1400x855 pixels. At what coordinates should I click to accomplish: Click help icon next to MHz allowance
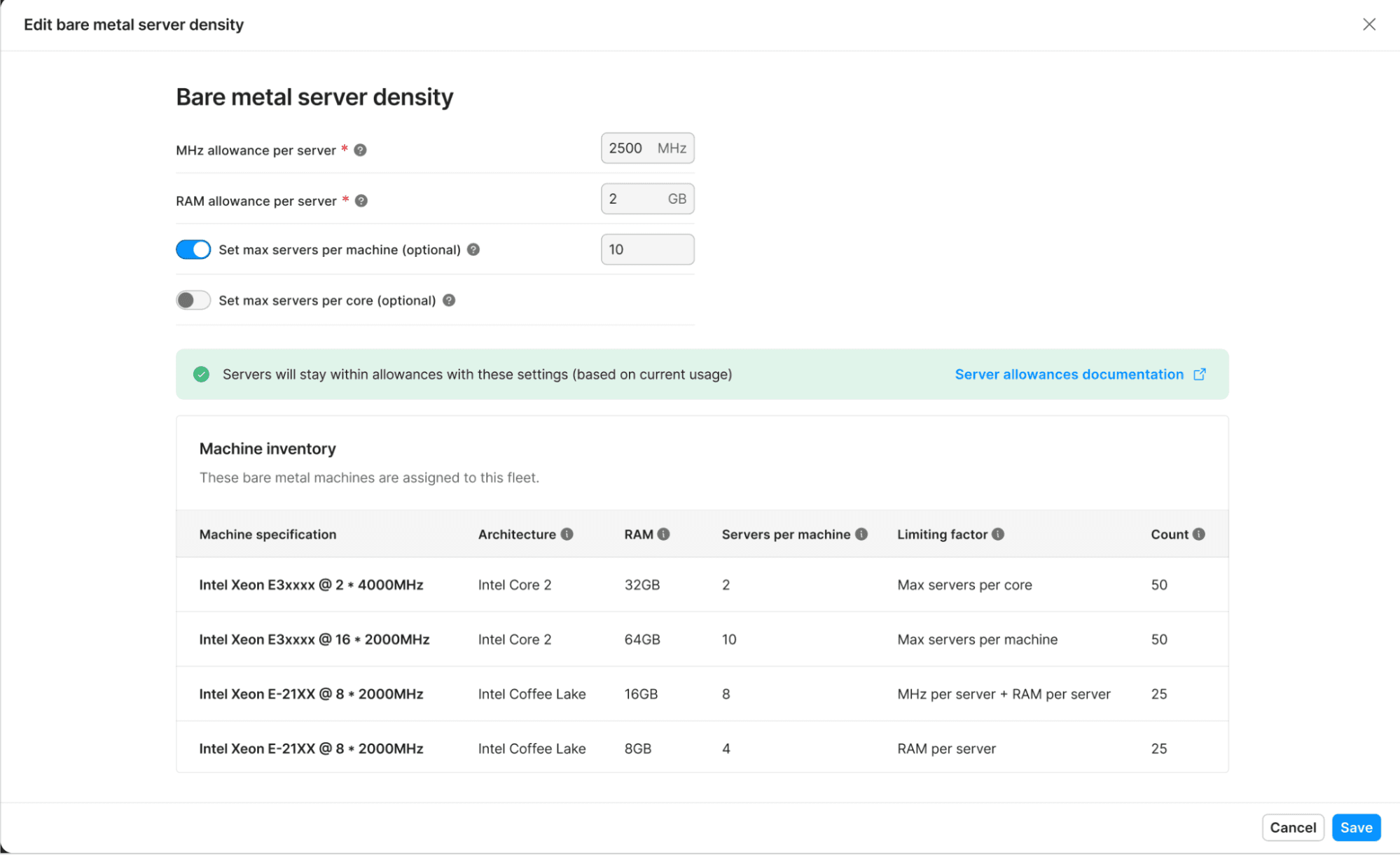tap(360, 150)
